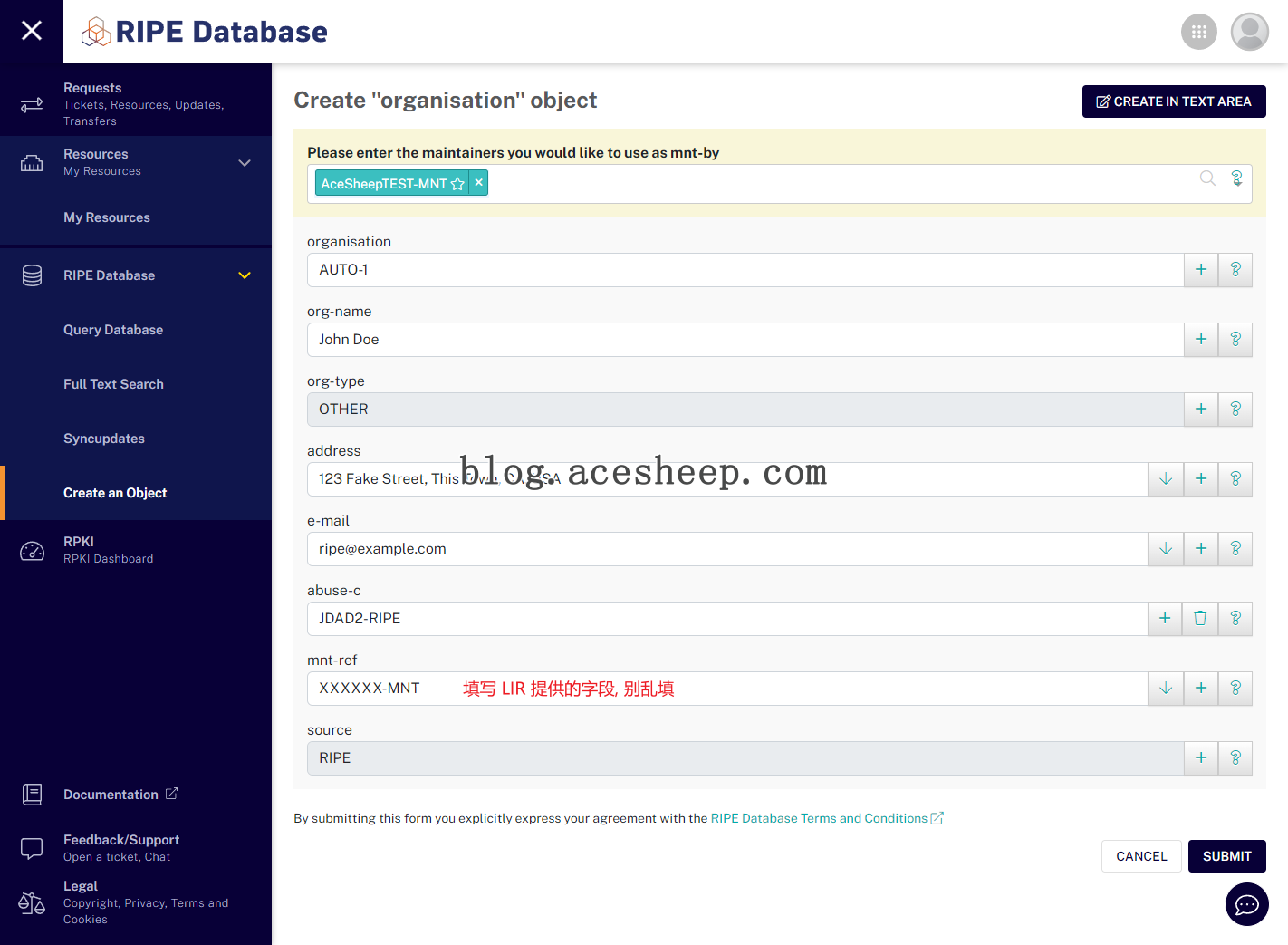Show help for abuse-c field
1288x945 pixels.
point(1235,619)
